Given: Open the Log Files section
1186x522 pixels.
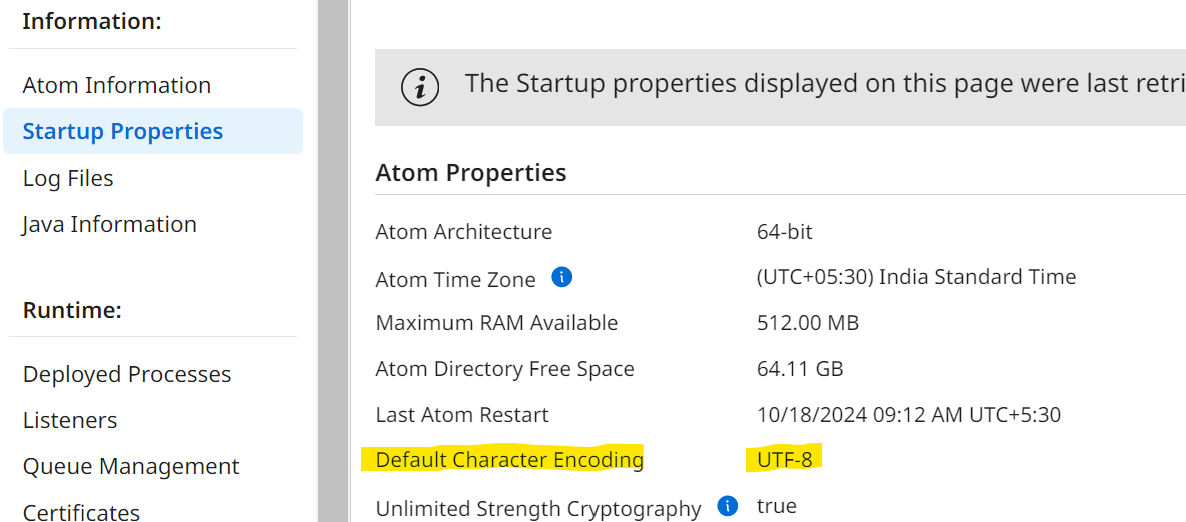Looking at the screenshot, I should [68, 178].
